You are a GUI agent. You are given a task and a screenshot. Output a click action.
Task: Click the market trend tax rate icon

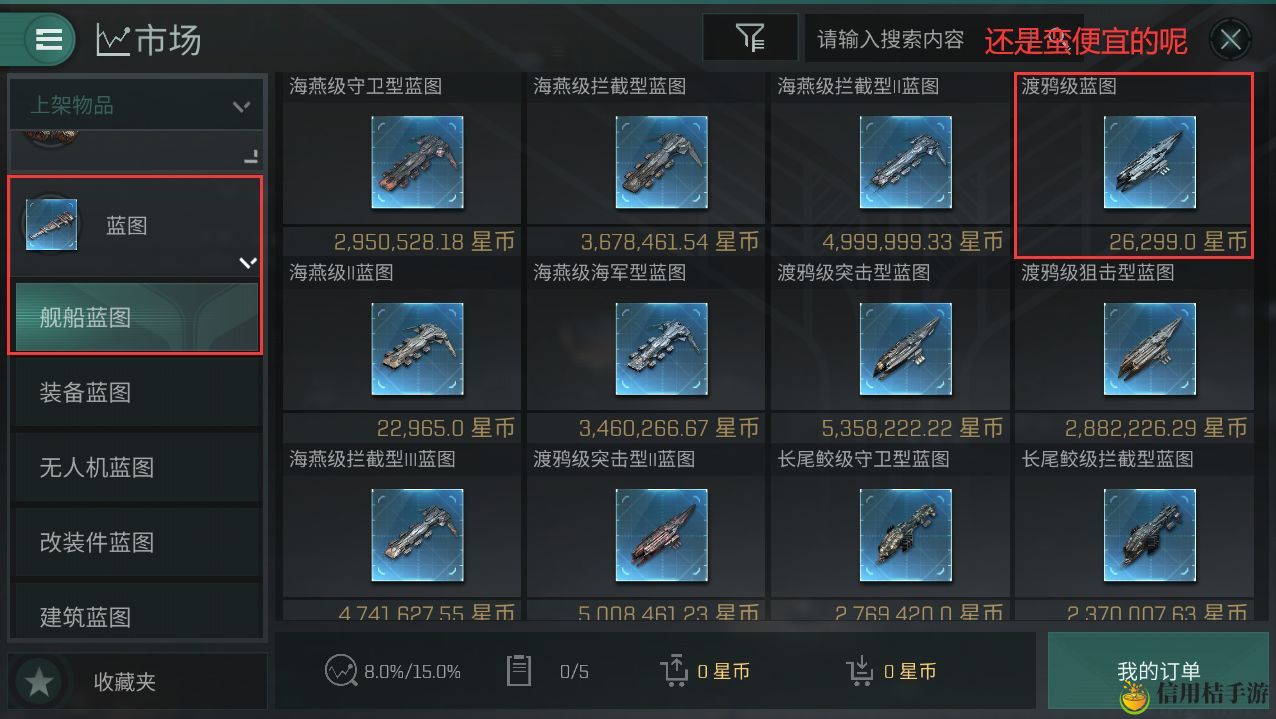pyautogui.click(x=341, y=671)
